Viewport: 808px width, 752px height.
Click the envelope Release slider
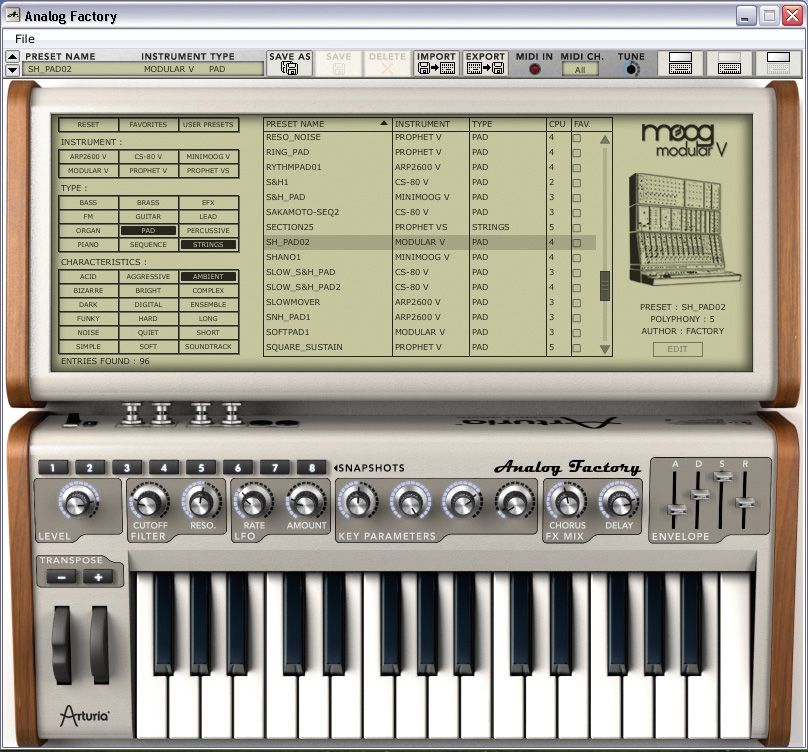click(745, 502)
